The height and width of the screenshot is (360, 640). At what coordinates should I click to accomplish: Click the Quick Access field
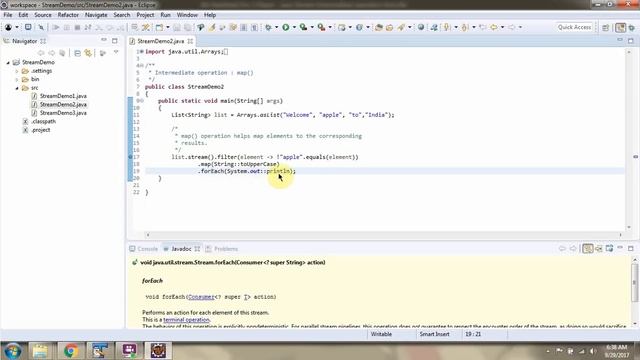pyautogui.click(x=574, y=27)
